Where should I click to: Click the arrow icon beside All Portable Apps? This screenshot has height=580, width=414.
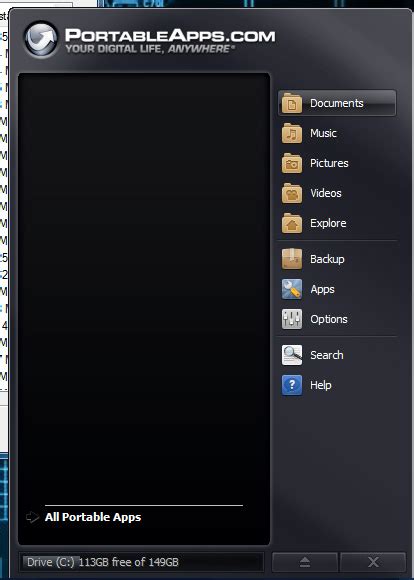(33, 517)
